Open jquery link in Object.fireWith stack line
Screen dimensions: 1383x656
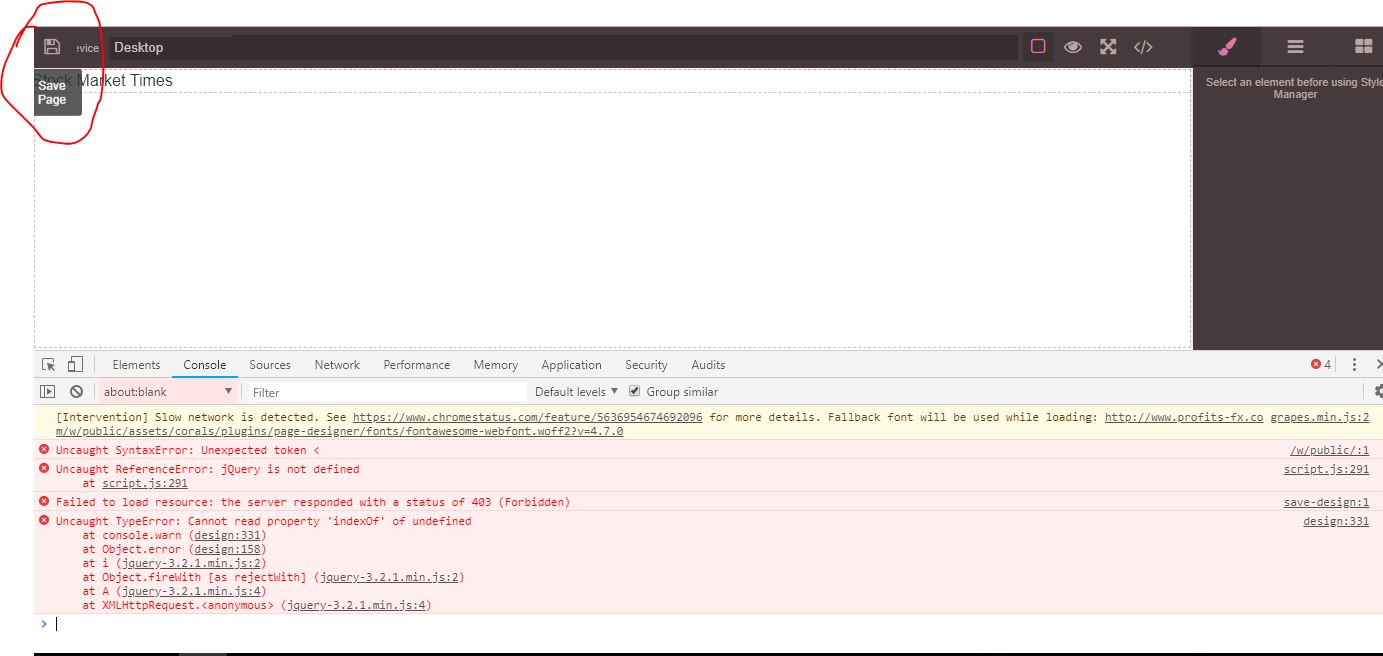[x=389, y=578]
